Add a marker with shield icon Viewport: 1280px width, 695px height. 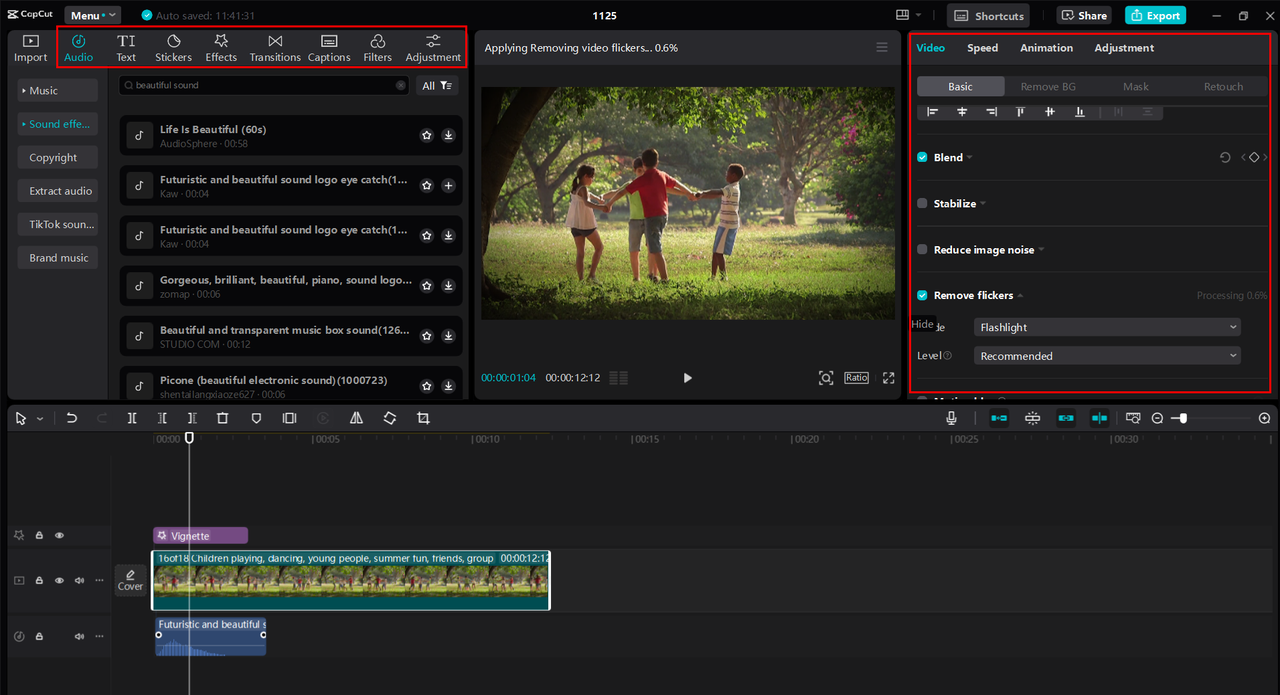(x=256, y=418)
